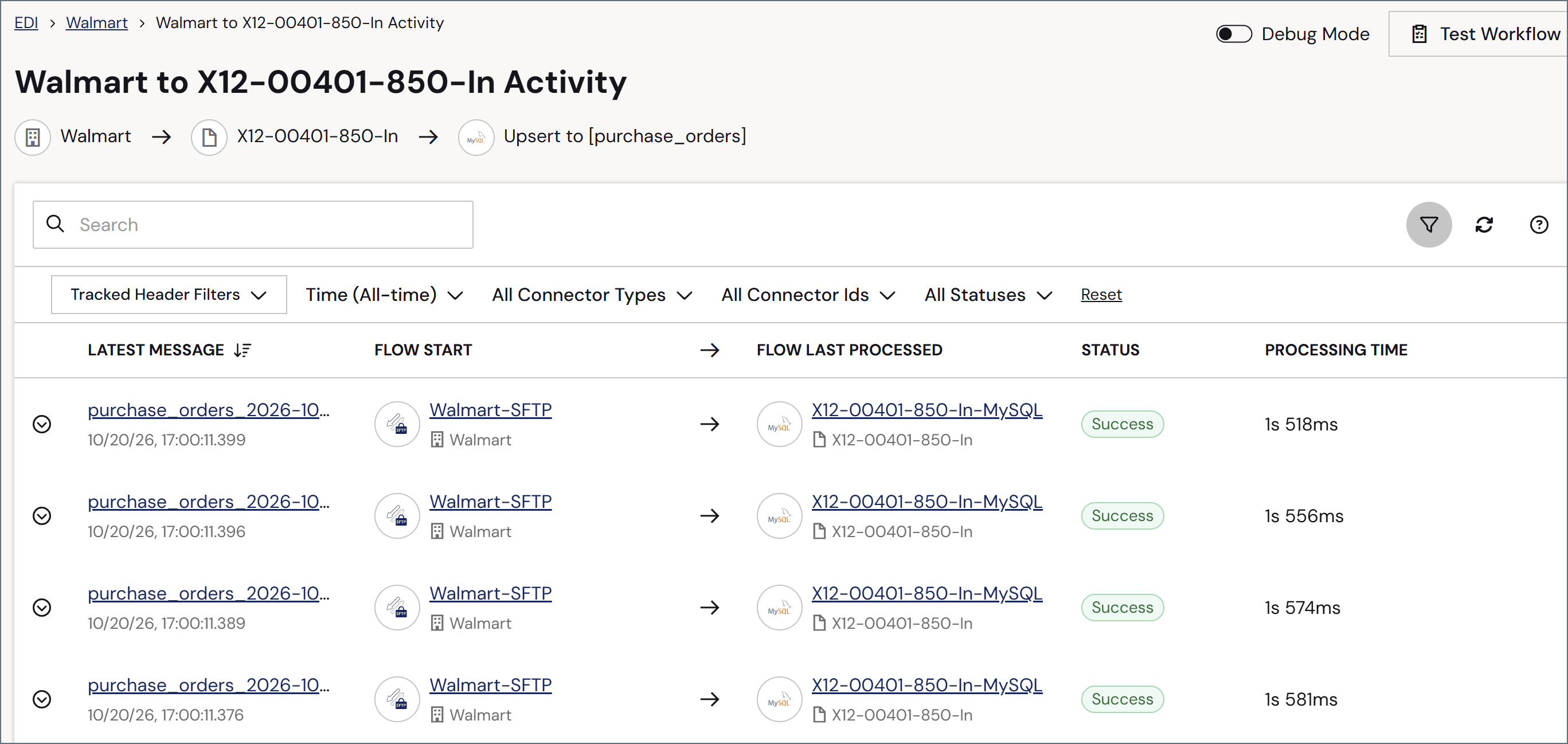Open purchase_orders message from 17:00:11.376

209,685
